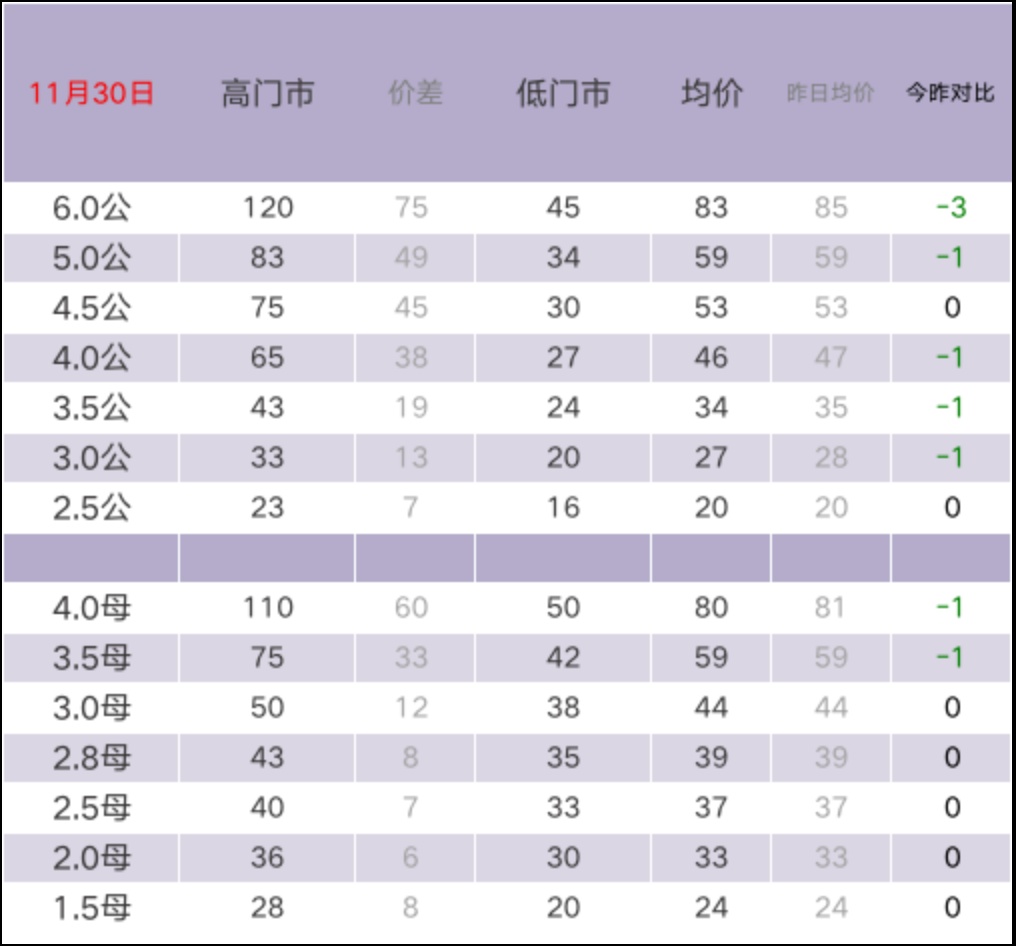Select 均价 value 39 in 2.8母 row
Screen dimensions: 1016x946
point(711,757)
